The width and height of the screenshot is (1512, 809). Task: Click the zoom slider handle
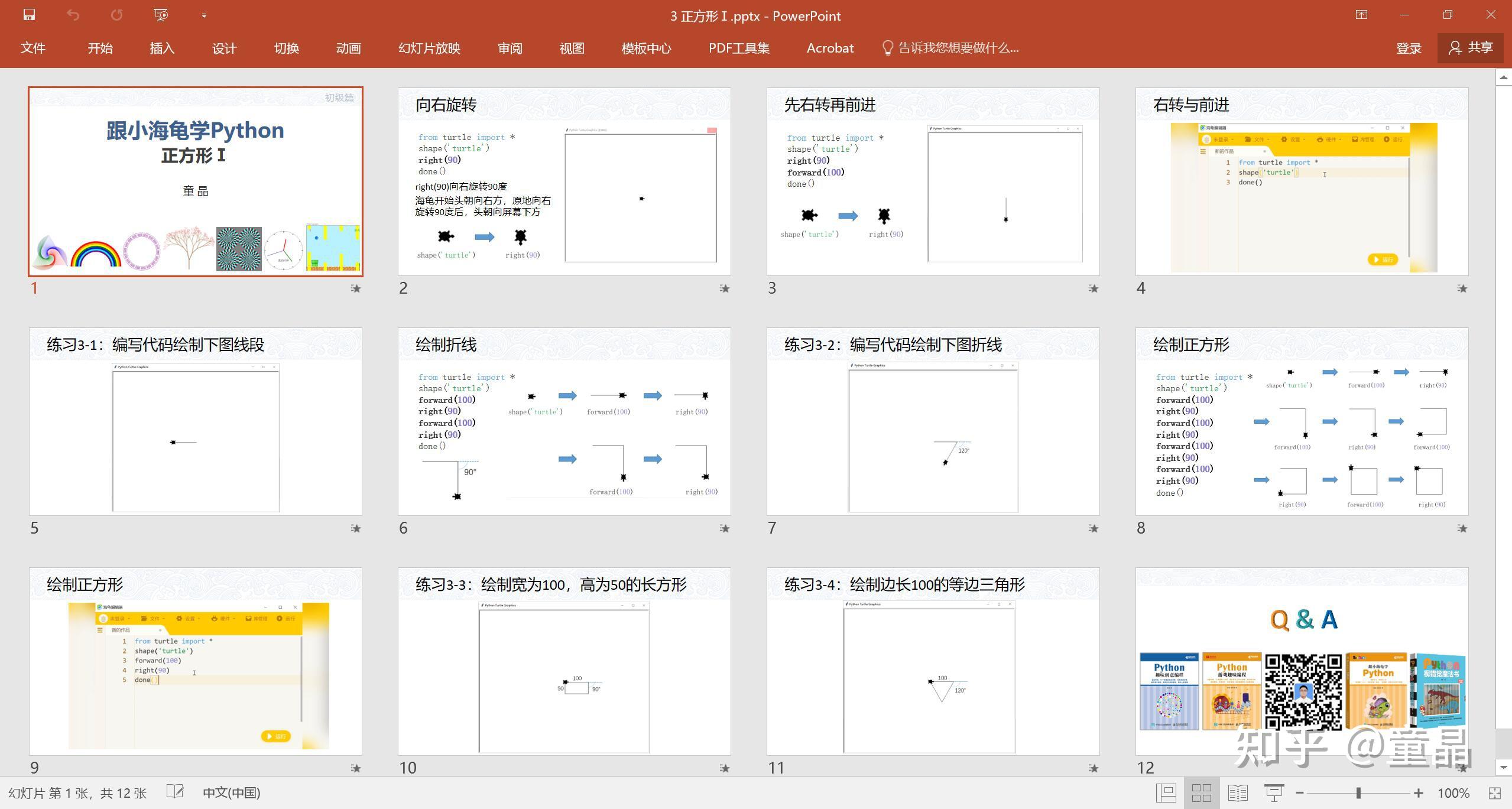[1358, 793]
